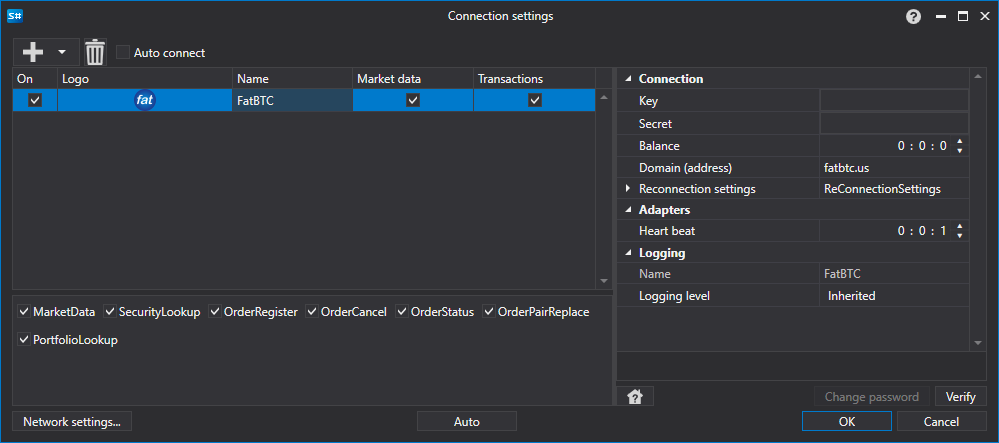The height and width of the screenshot is (443, 999).
Task: Uncheck the OrderPairReplace message type
Action: 489,312
